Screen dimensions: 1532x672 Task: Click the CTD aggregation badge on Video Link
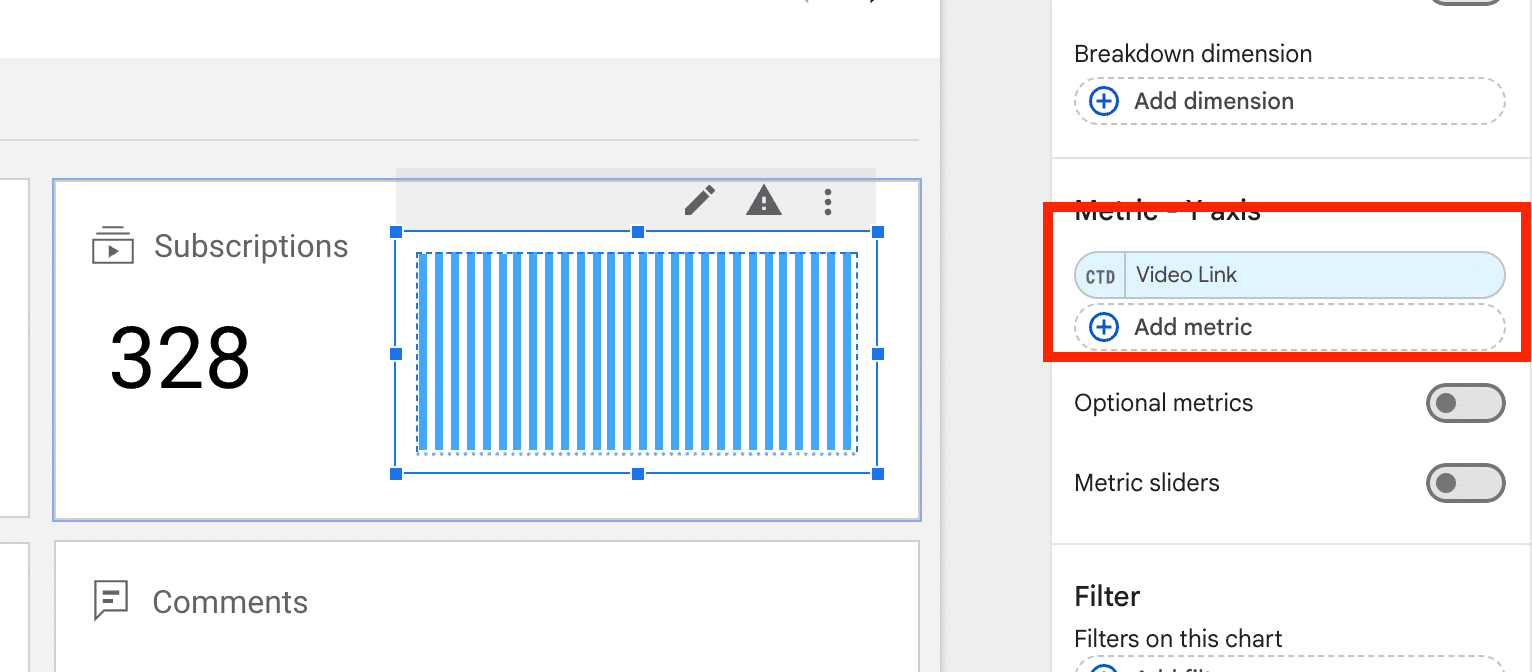pos(1100,275)
